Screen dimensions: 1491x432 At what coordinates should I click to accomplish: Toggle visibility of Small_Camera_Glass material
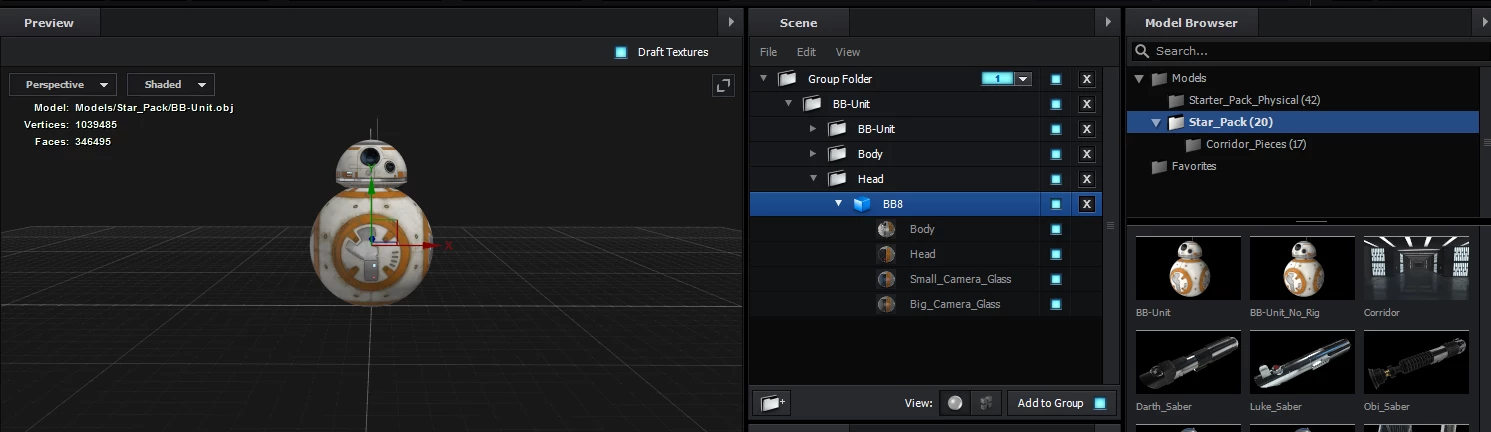1056,279
